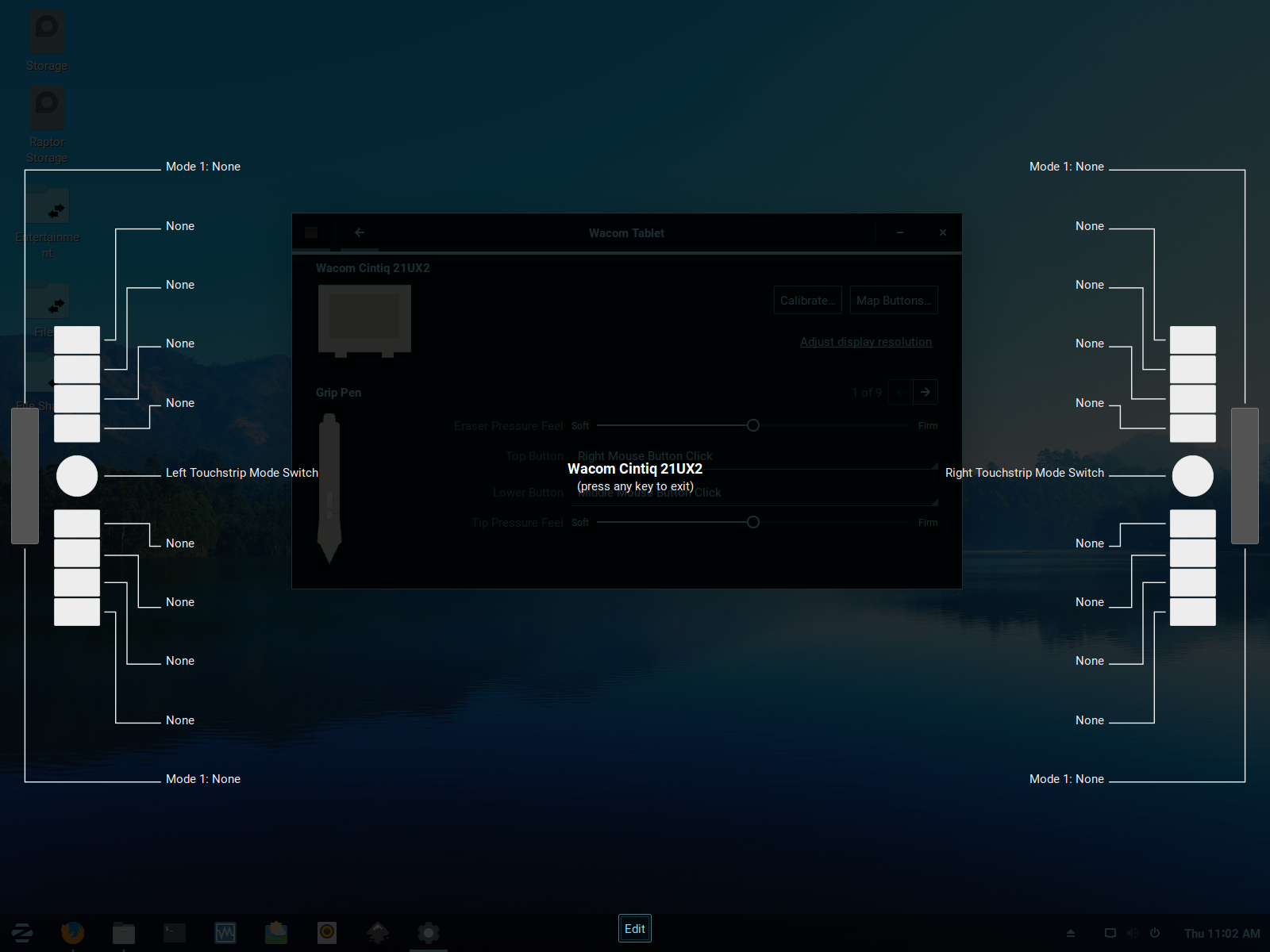The height and width of the screenshot is (952, 1270).
Task: Click the upper-right 'Mode 1: None' label
Action: [1067, 167]
